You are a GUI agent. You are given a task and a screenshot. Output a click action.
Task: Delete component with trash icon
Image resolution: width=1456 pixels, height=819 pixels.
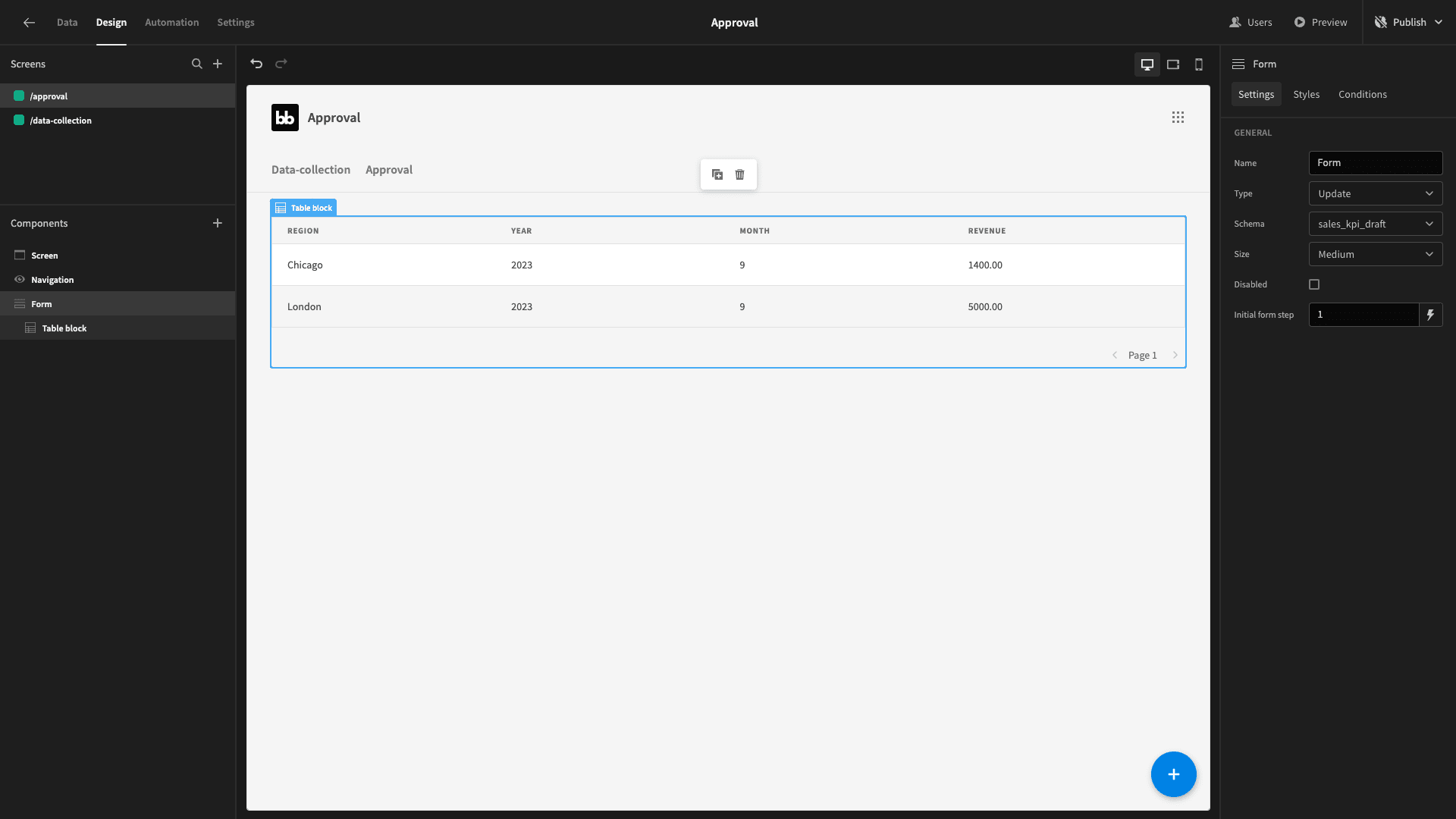[740, 174]
